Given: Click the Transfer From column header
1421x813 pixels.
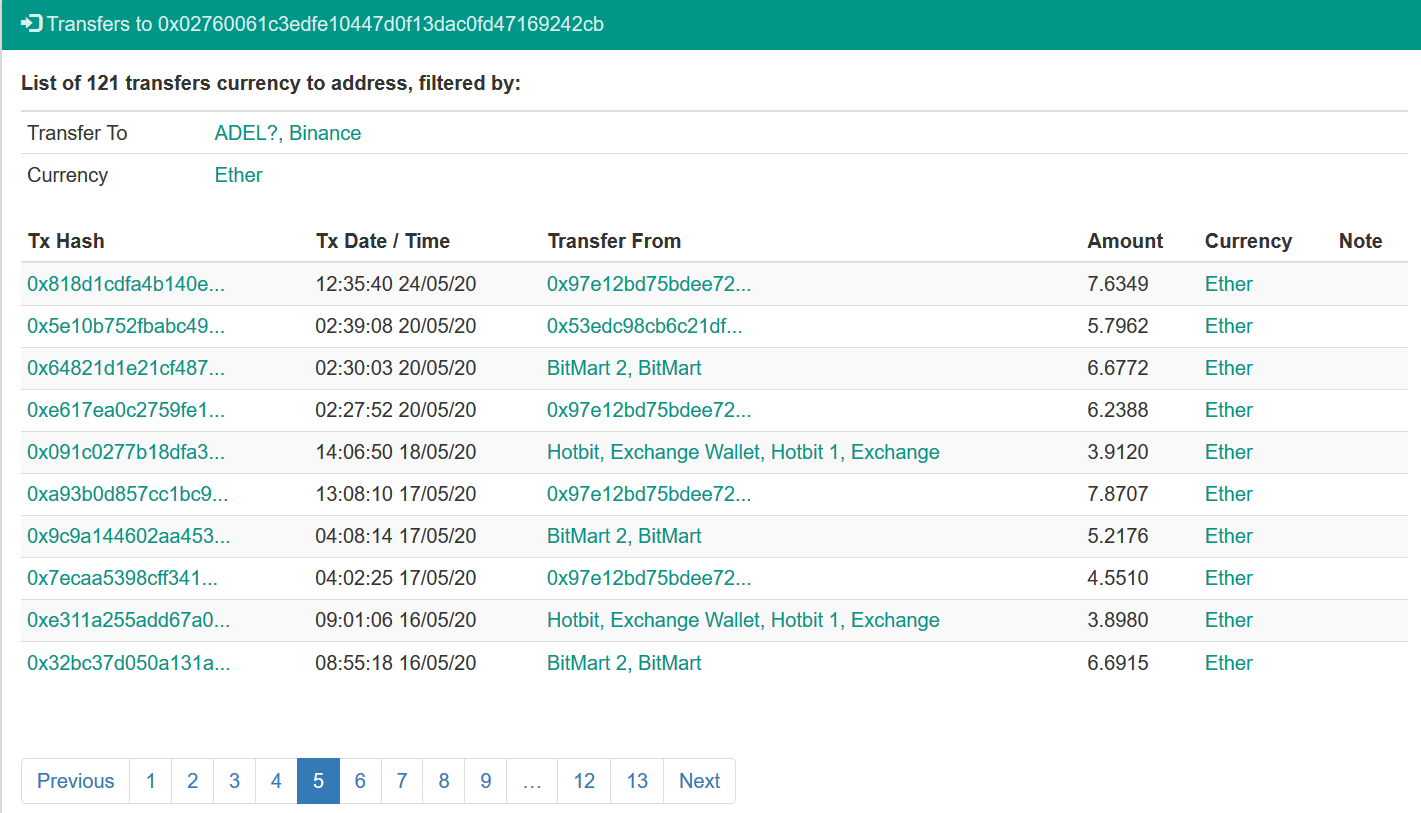Looking at the screenshot, I should coord(614,241).
